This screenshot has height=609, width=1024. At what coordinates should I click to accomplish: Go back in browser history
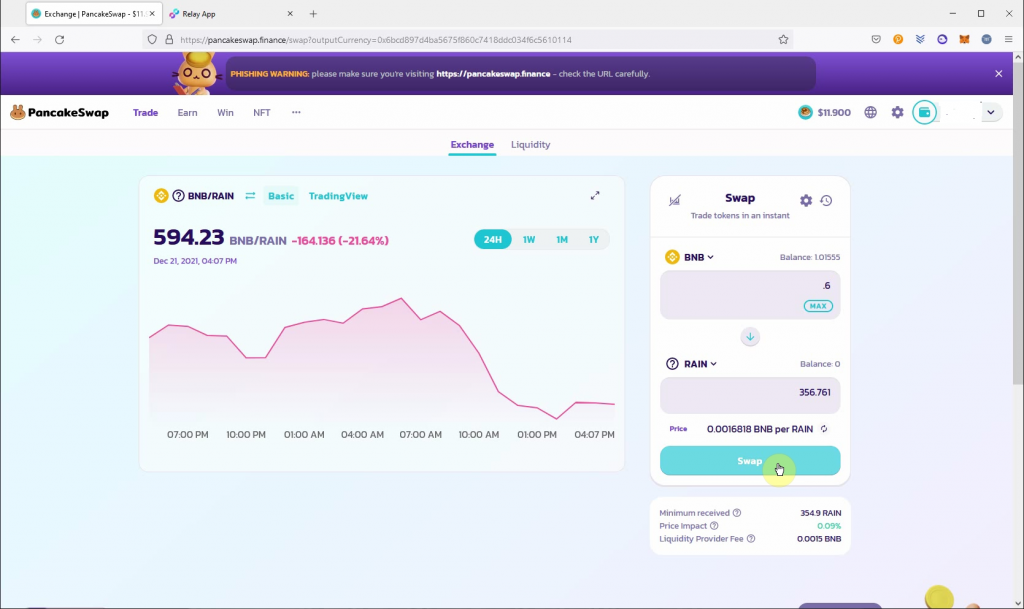coord(15,40)
